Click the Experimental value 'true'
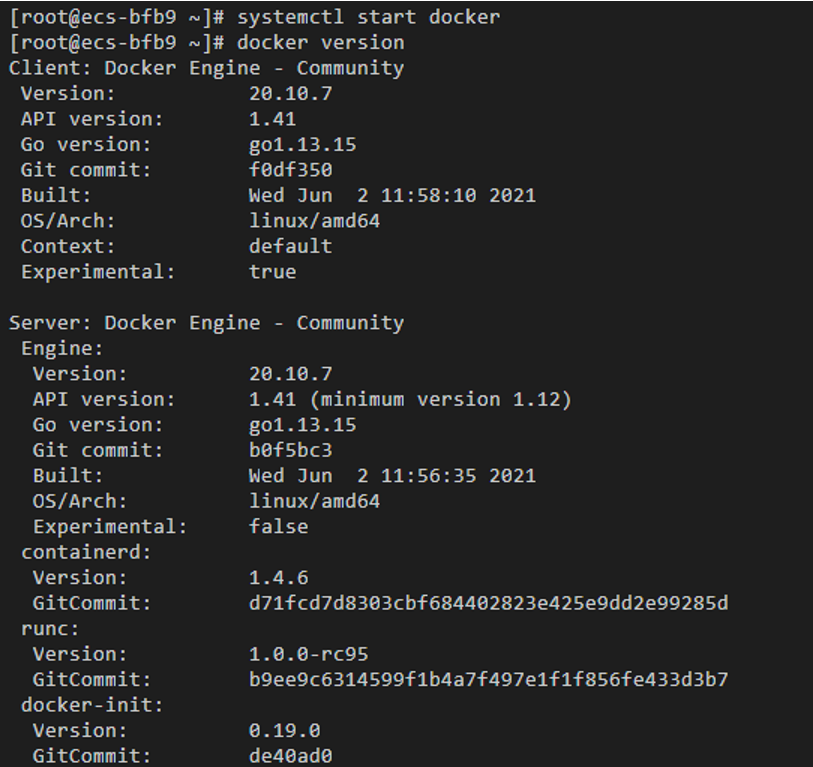The image size is (813, 767). point(272,271)
